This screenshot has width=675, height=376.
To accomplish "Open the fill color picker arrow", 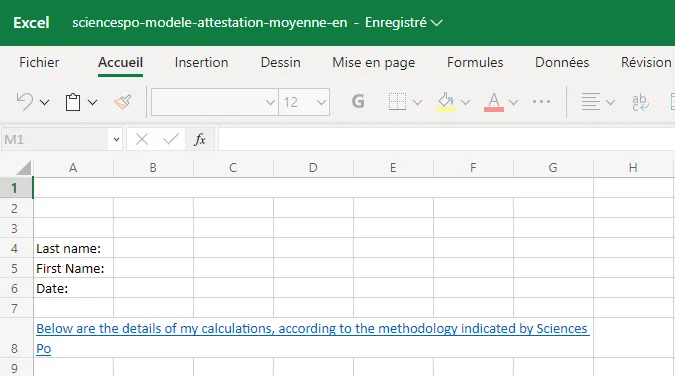I will coord(465,103).
